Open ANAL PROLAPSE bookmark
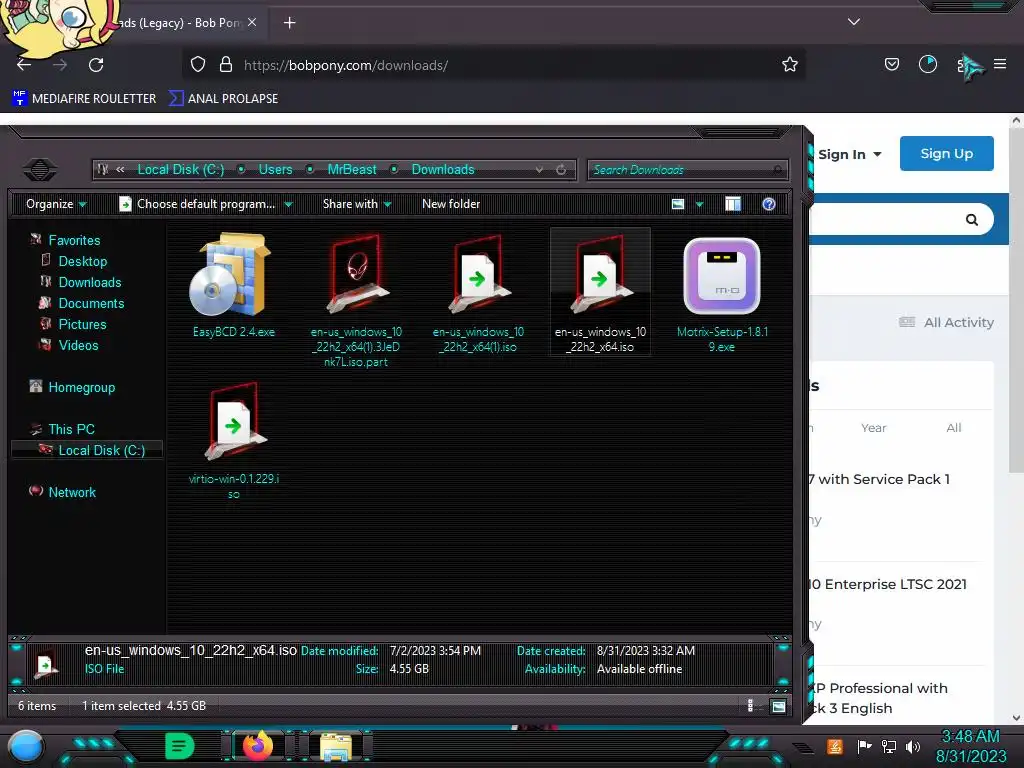The height and width of the screenshot is (768, 1024). tap(224, 99)
